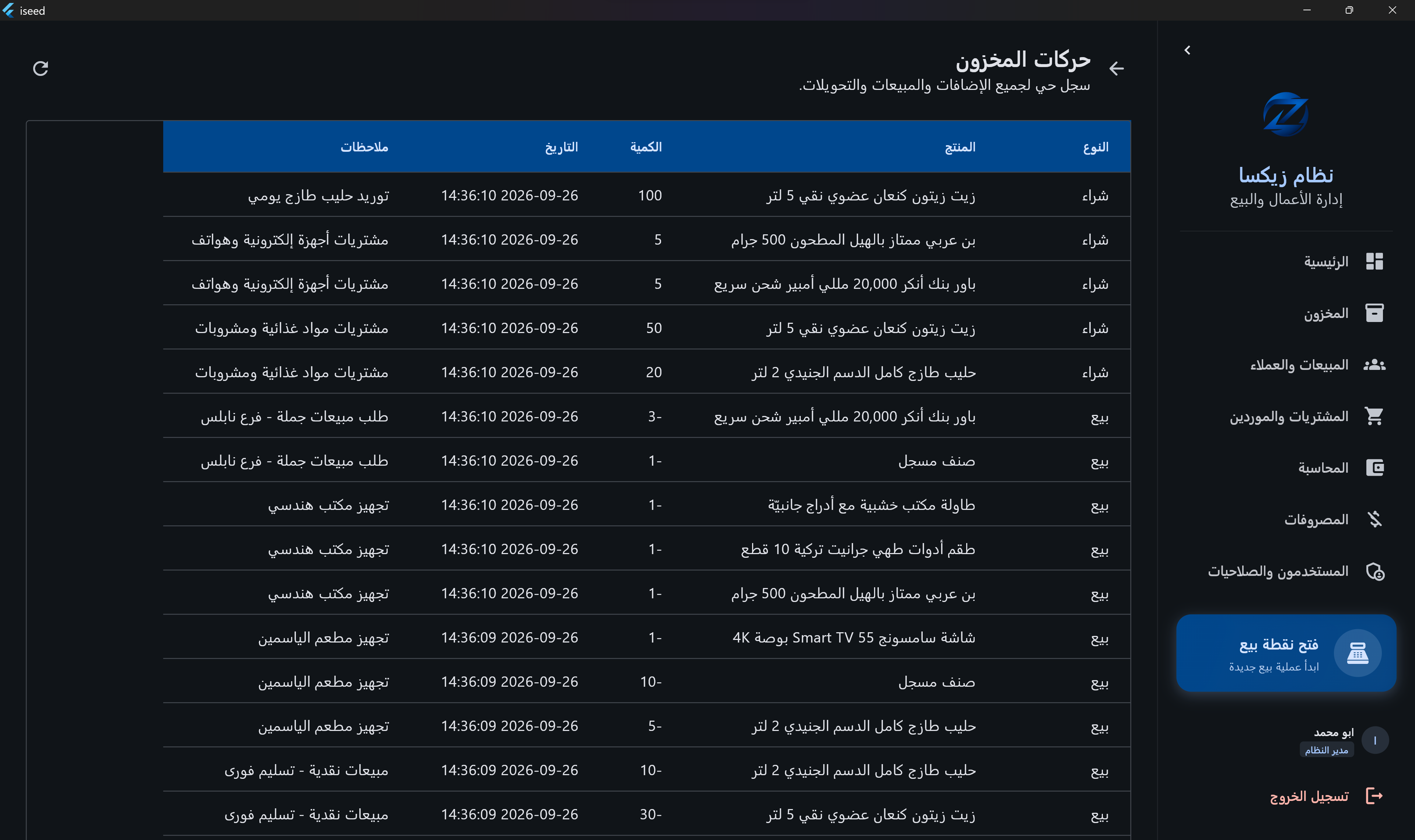Image resolution: width=1415 pixels, height=840 pixels.
Task: Click الكمية column header
Action: (646, 147)
